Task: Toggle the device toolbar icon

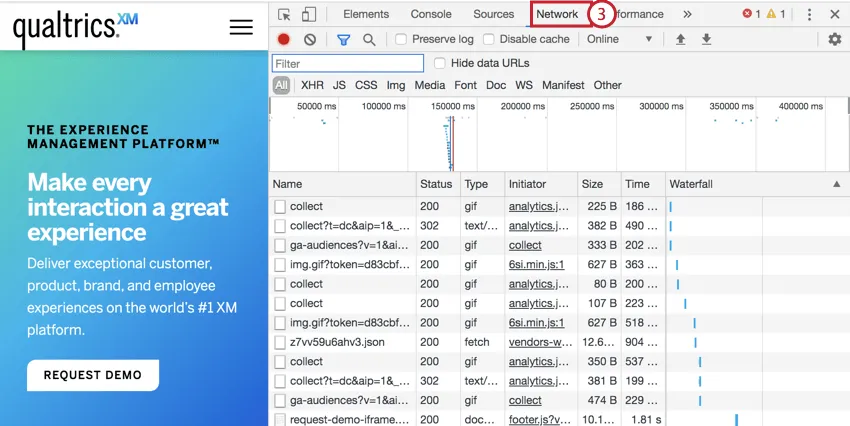Action: click(308, 15)
